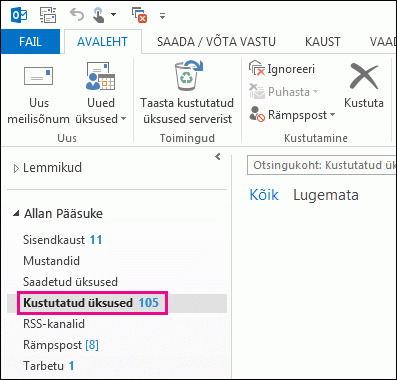Open the Touch mode dropdown arrow

point(113,15)
